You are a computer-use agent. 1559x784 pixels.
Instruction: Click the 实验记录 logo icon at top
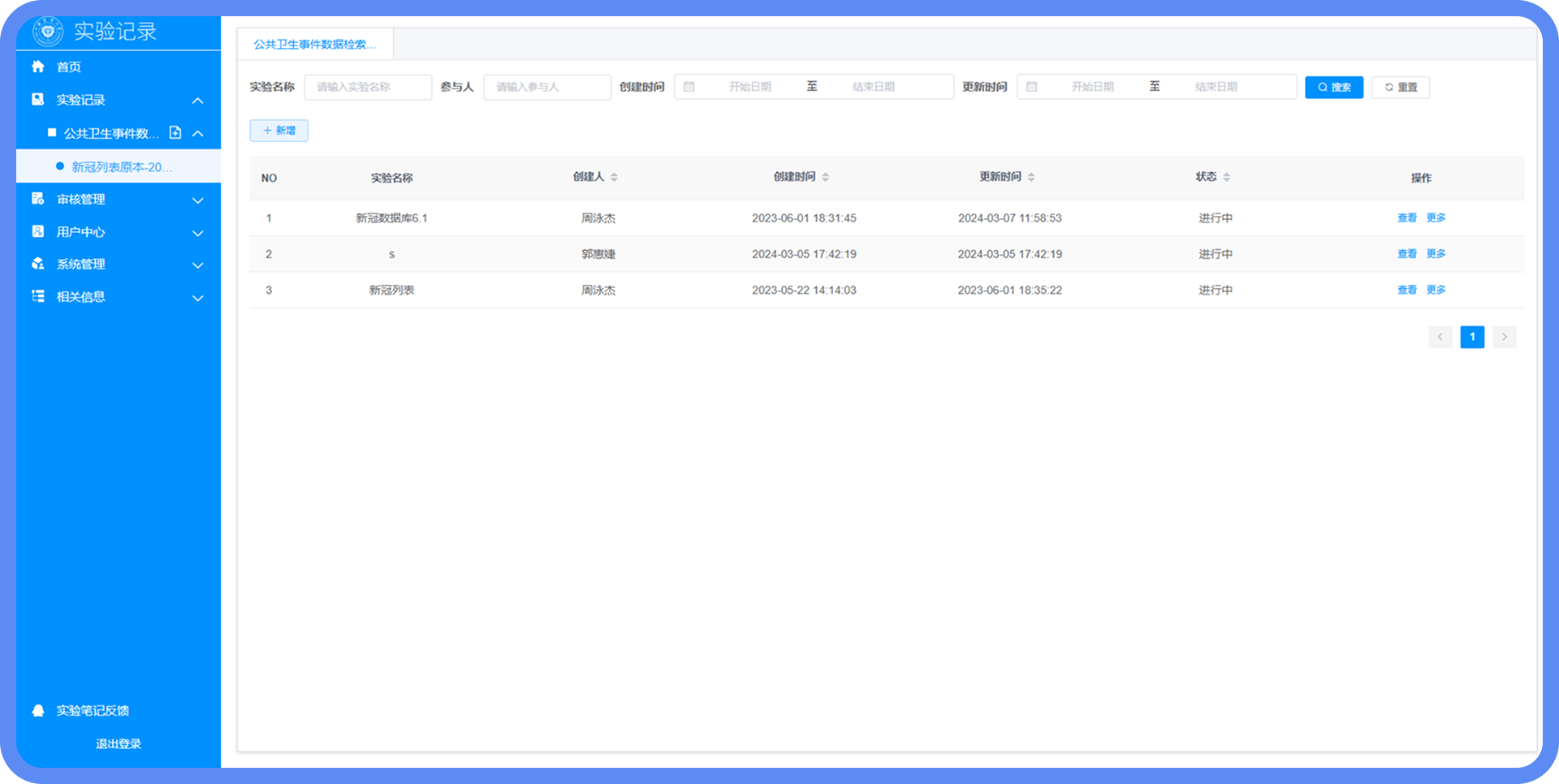[48, 32]
